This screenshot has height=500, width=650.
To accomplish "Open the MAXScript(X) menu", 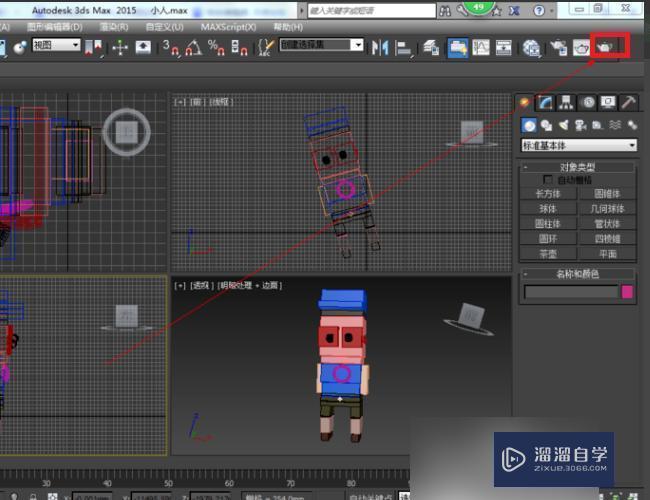I will point(228,27).
